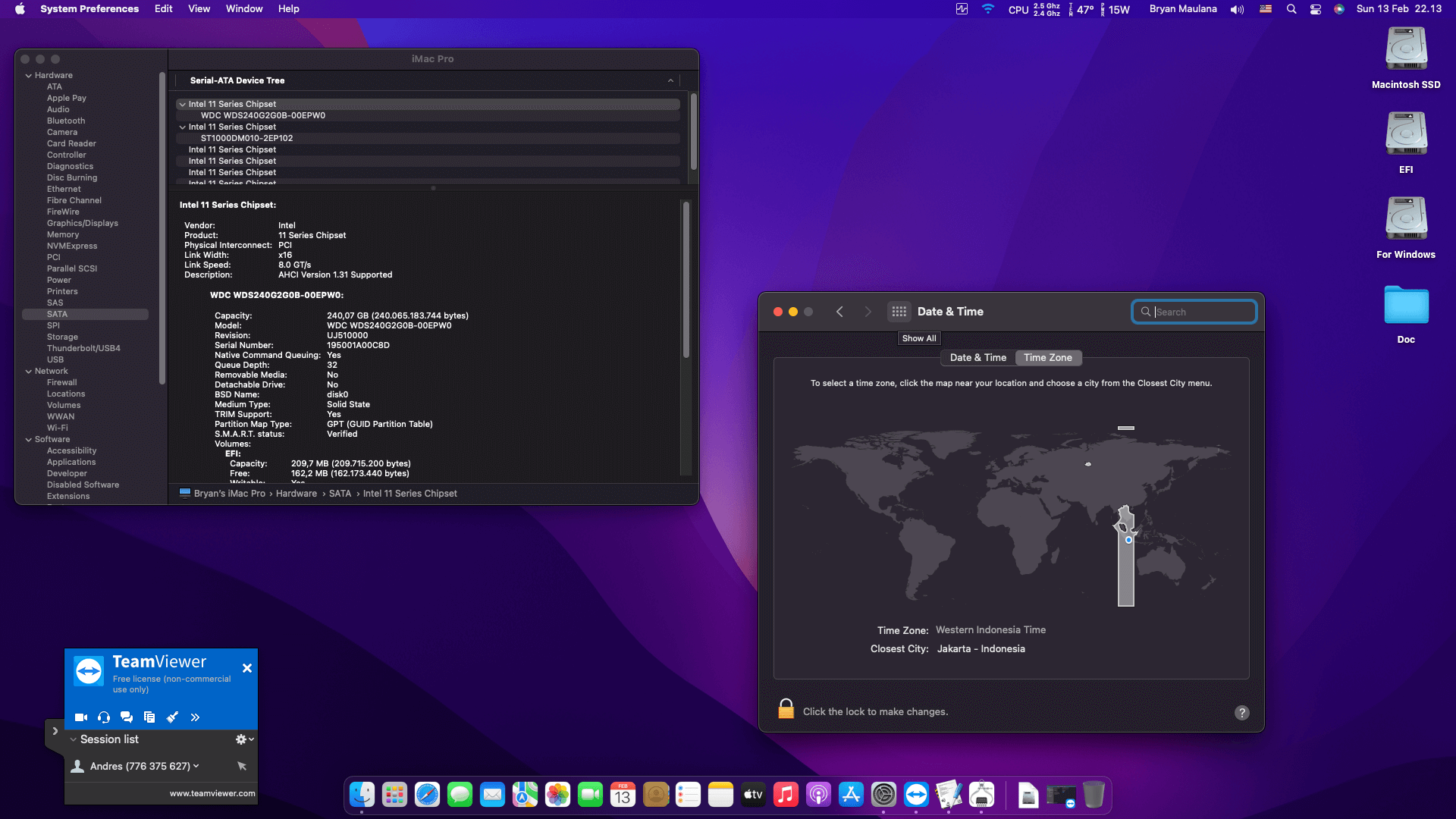Click the System Information sidebar scrollbar

point(162,227)
